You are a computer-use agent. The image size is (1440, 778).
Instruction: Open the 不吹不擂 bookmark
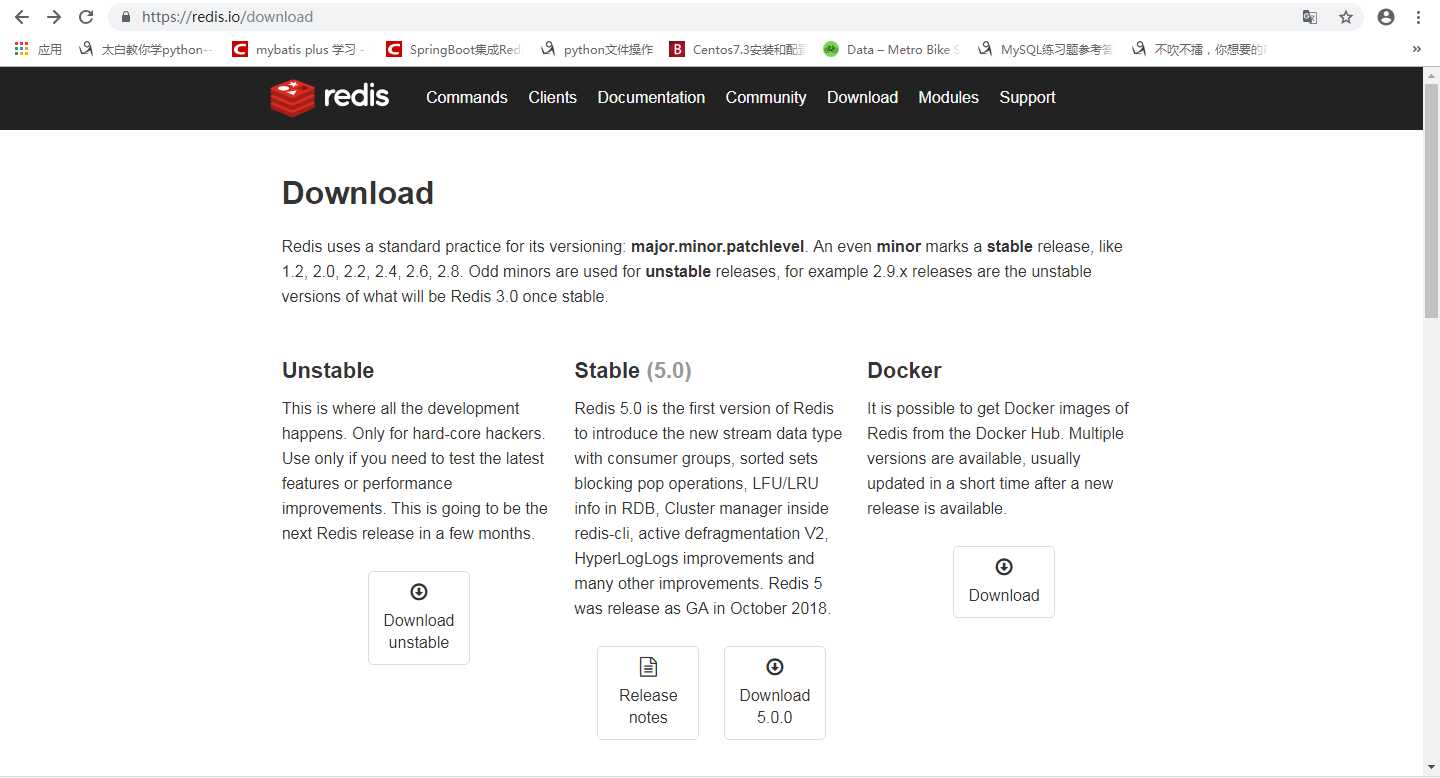pyautogui.click(x=1199, y=49)
